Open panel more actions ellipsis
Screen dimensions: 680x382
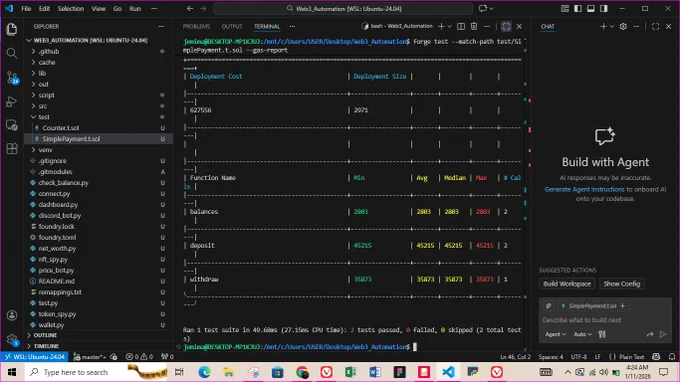tap(292, 26)
